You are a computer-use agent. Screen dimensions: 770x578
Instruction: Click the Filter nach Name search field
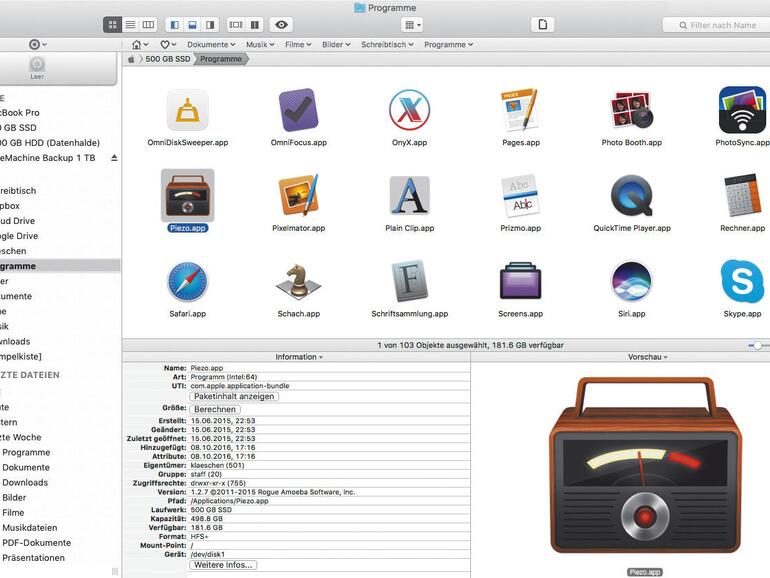coord(722,25)
